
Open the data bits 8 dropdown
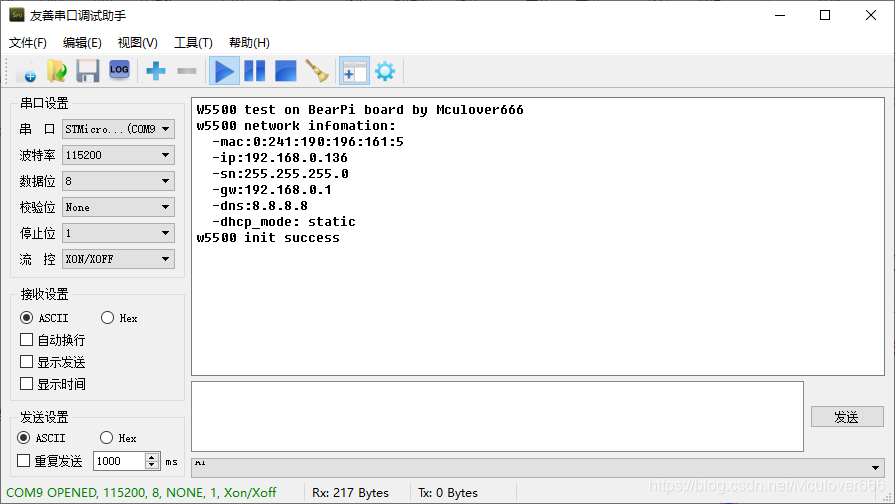(118, 181)
